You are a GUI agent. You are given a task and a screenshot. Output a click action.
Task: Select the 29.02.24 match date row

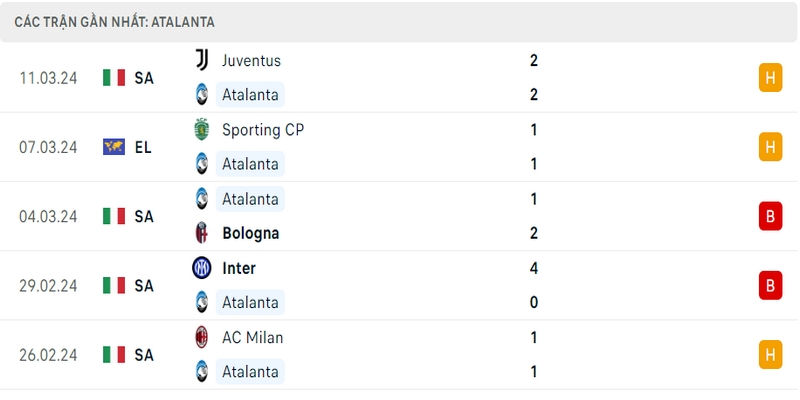click(399, 285)
